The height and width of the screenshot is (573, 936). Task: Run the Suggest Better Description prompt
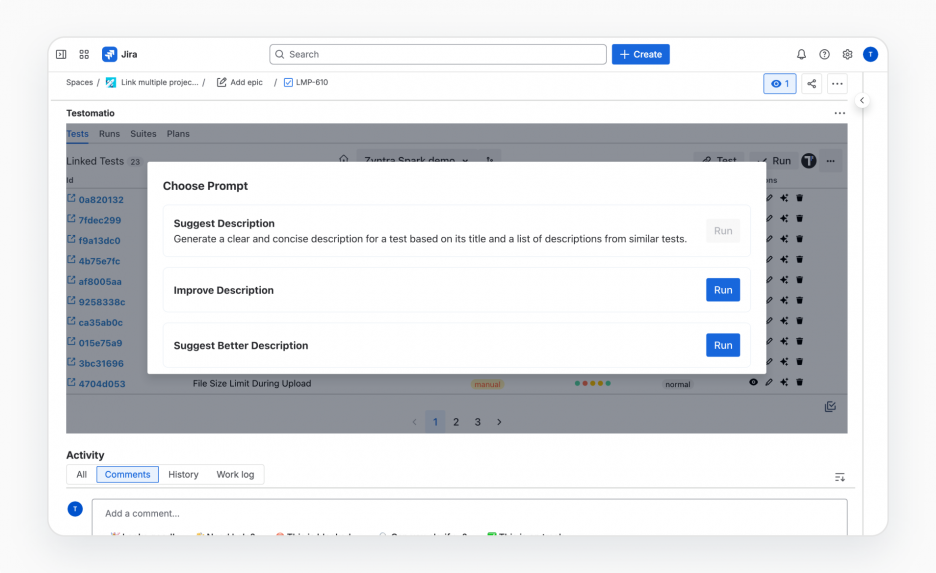[723, 345]
